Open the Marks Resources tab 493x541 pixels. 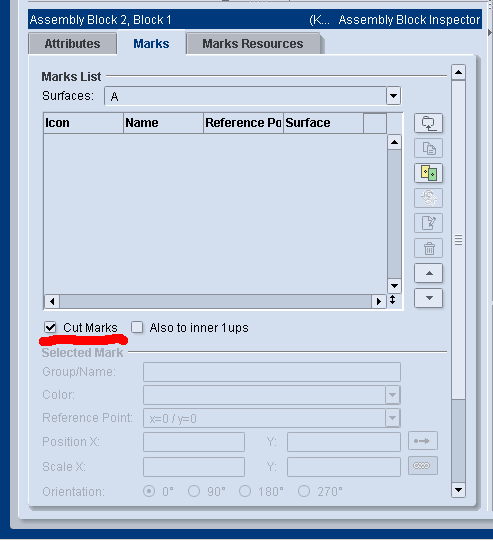253,44
